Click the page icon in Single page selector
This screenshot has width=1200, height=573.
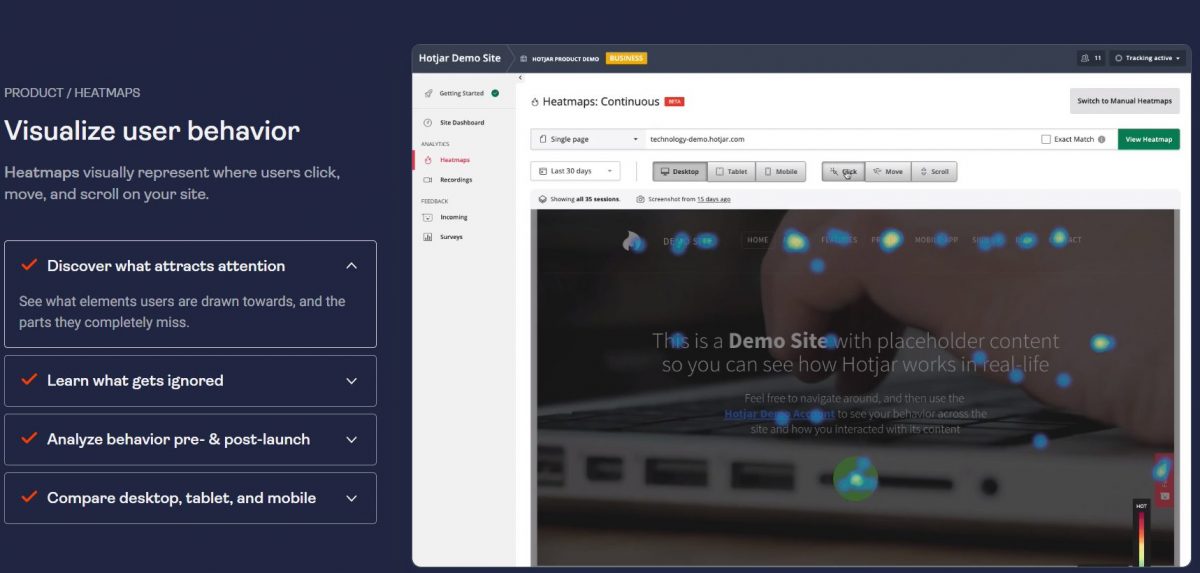543,139
